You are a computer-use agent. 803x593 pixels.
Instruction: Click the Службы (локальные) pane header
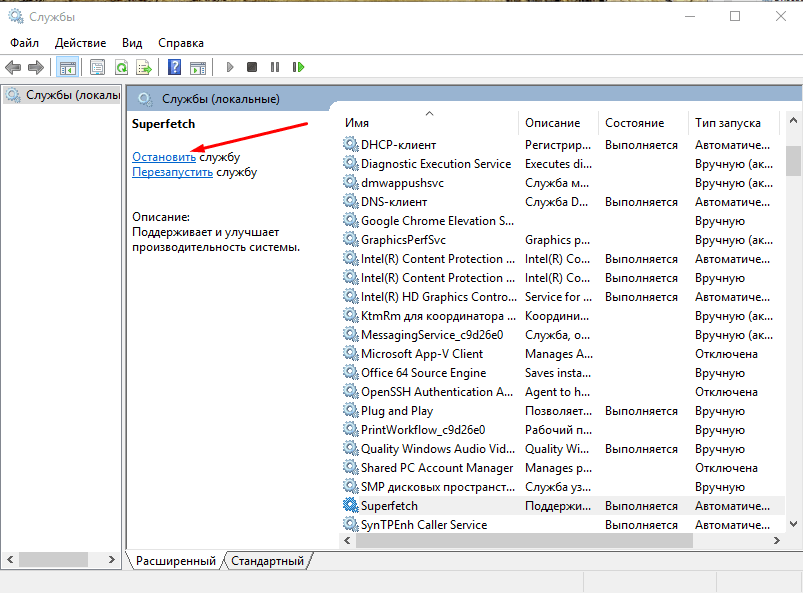[221, 99]
